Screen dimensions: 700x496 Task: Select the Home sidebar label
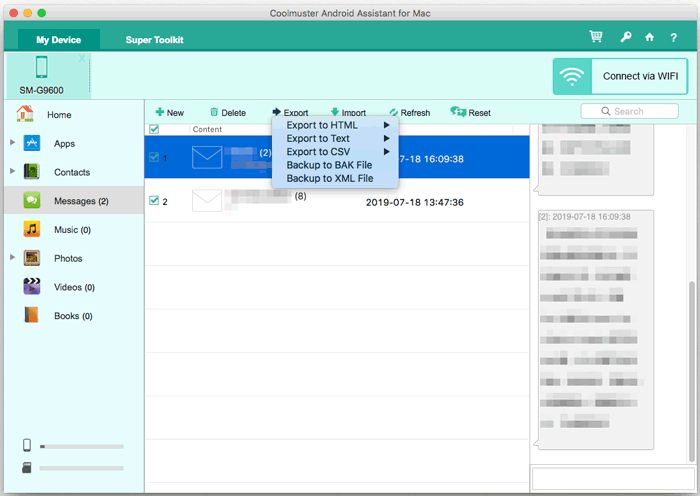pyautogui.click(x=59, y=115)
